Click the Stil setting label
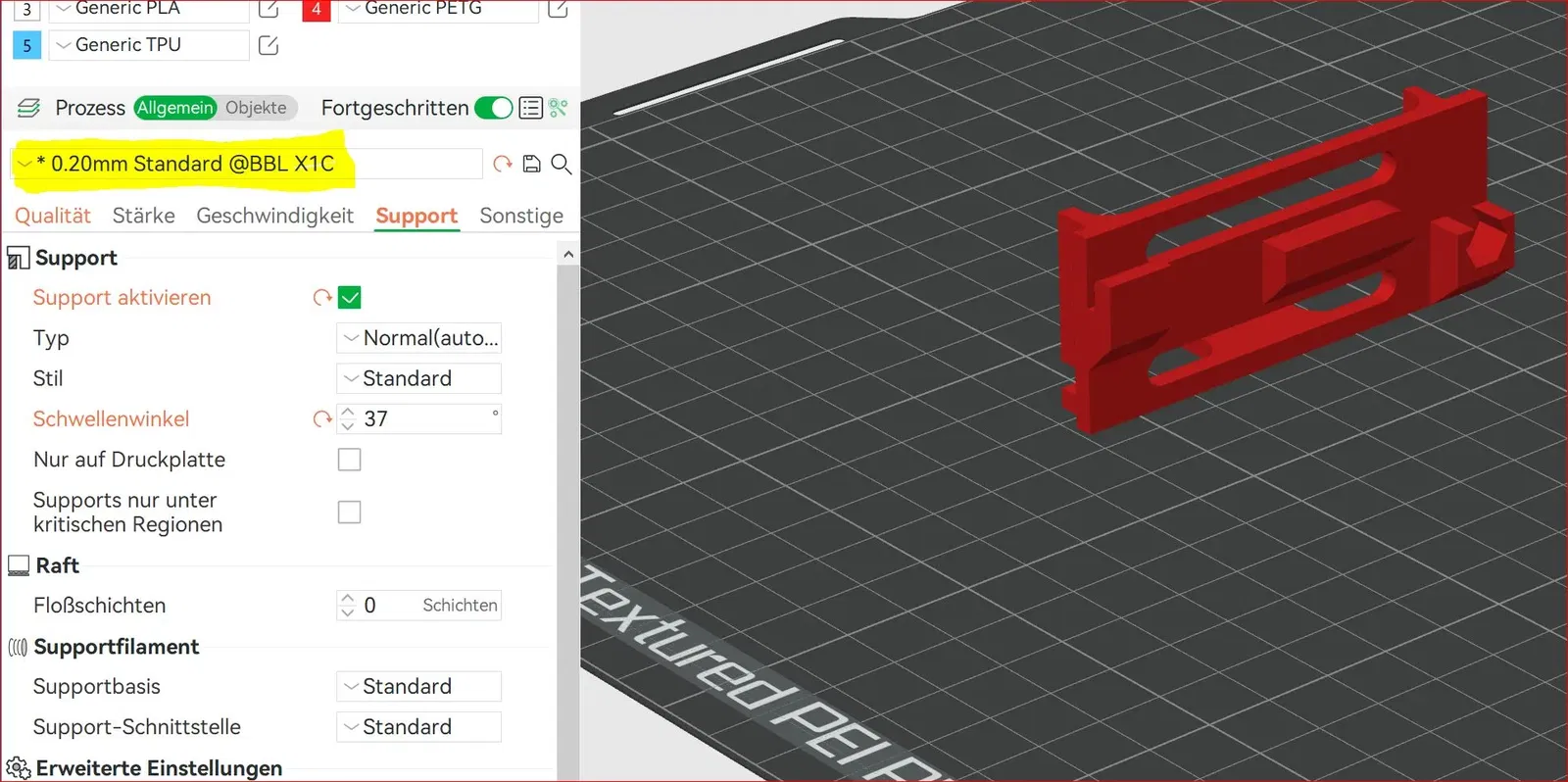Image resolution: width=1568 pixels, height=782 pixels. [48, 378]
